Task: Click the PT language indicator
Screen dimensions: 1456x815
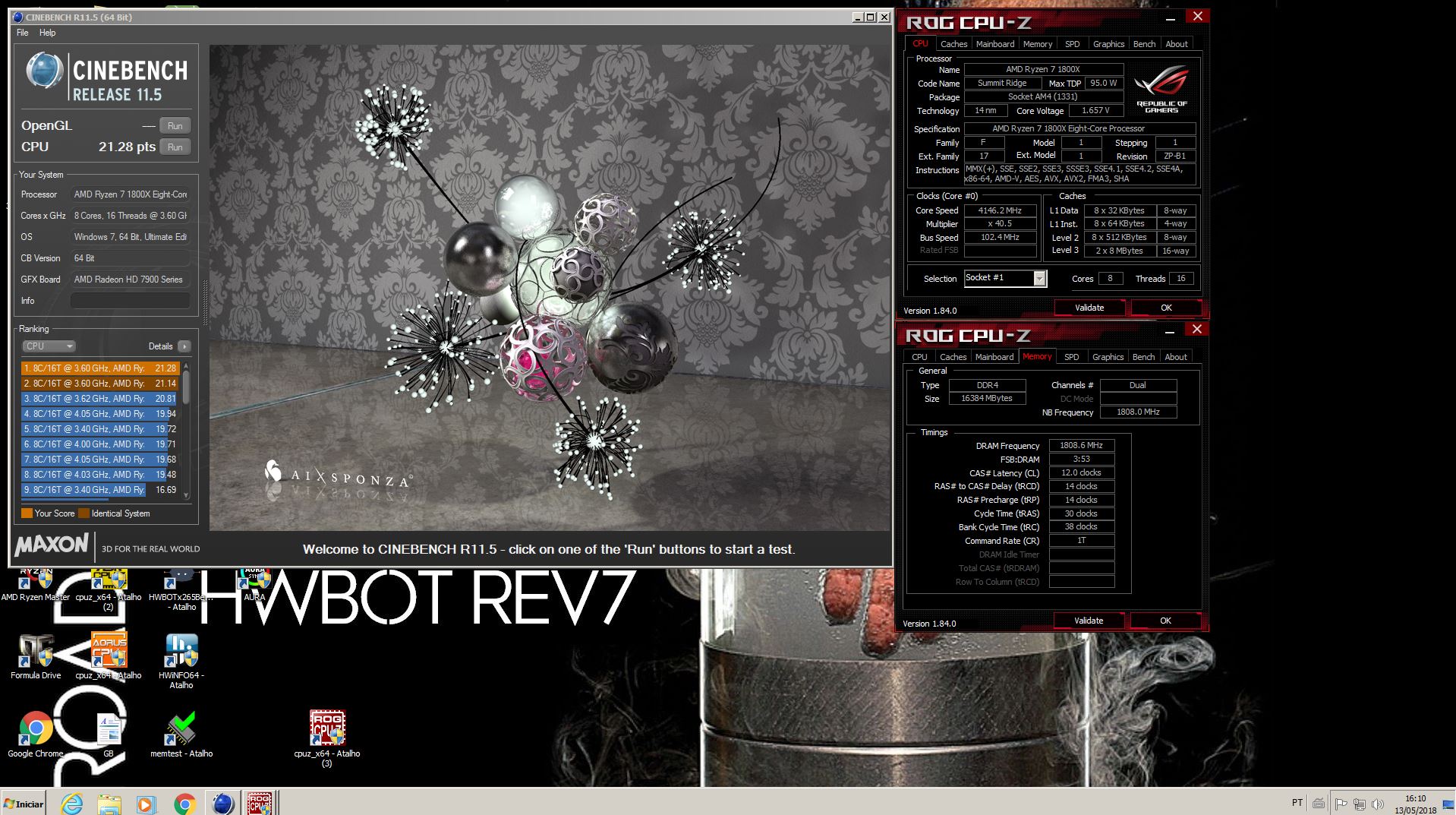Action: (x=1297, y=803)
